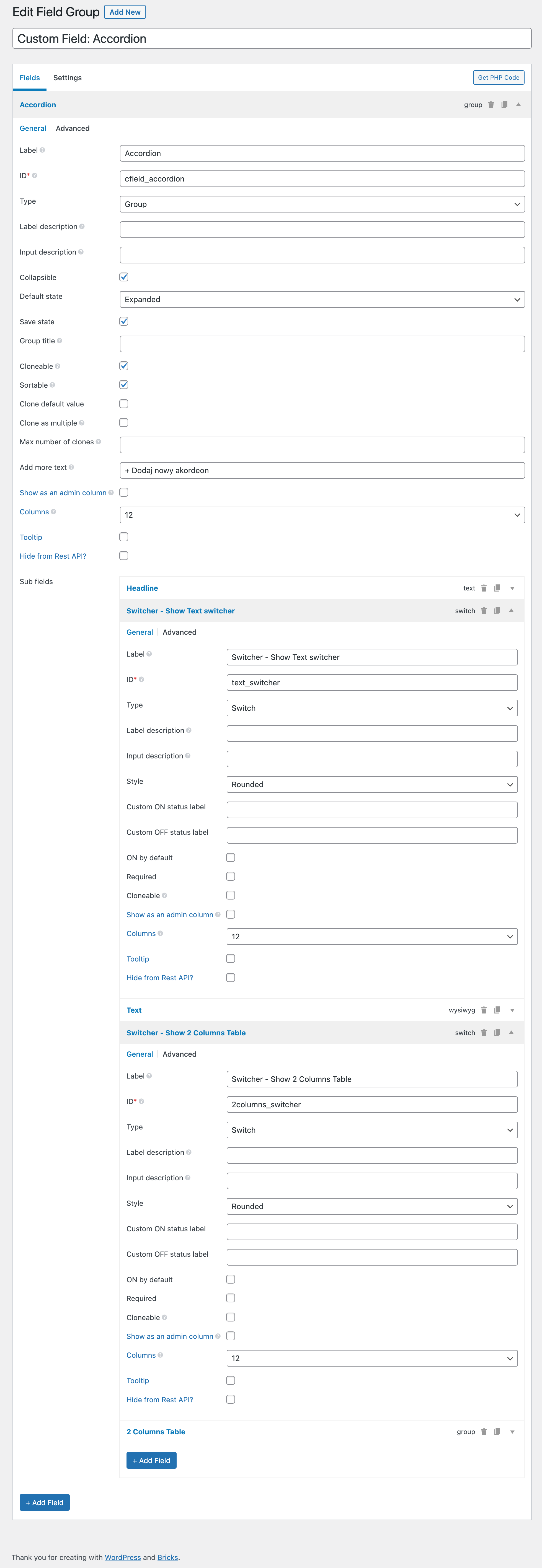
Task: Enable Clone default value checkbox
Action: (x=124, y=404)
